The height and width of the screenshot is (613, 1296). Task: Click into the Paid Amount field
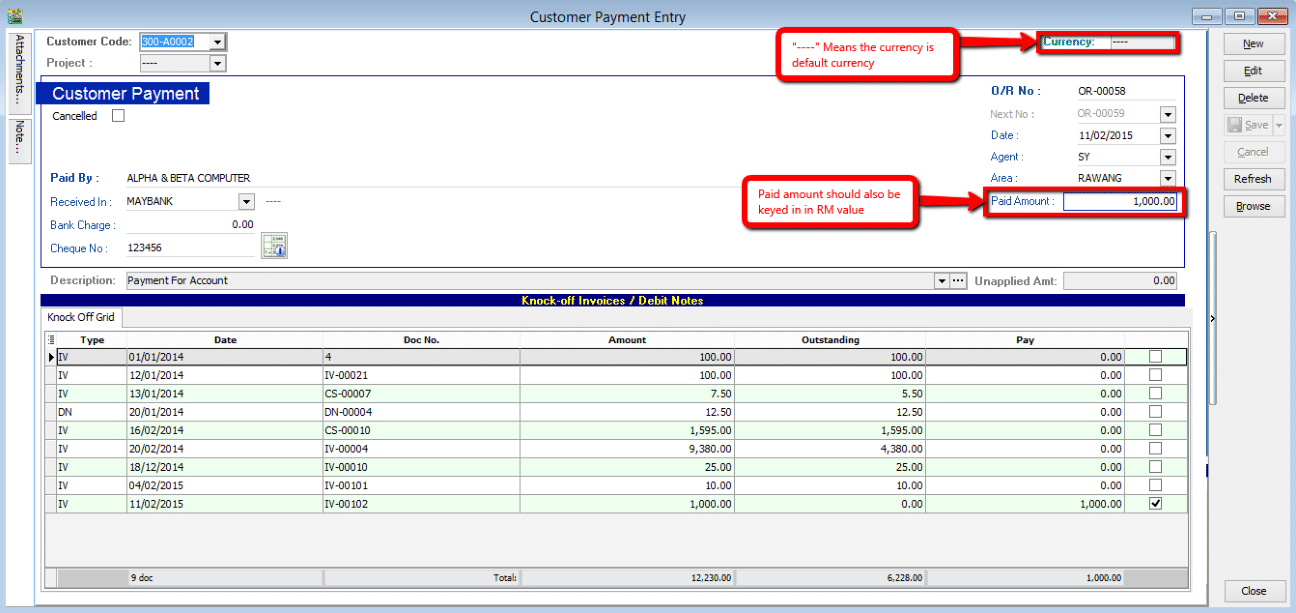tap(1119, 202)
